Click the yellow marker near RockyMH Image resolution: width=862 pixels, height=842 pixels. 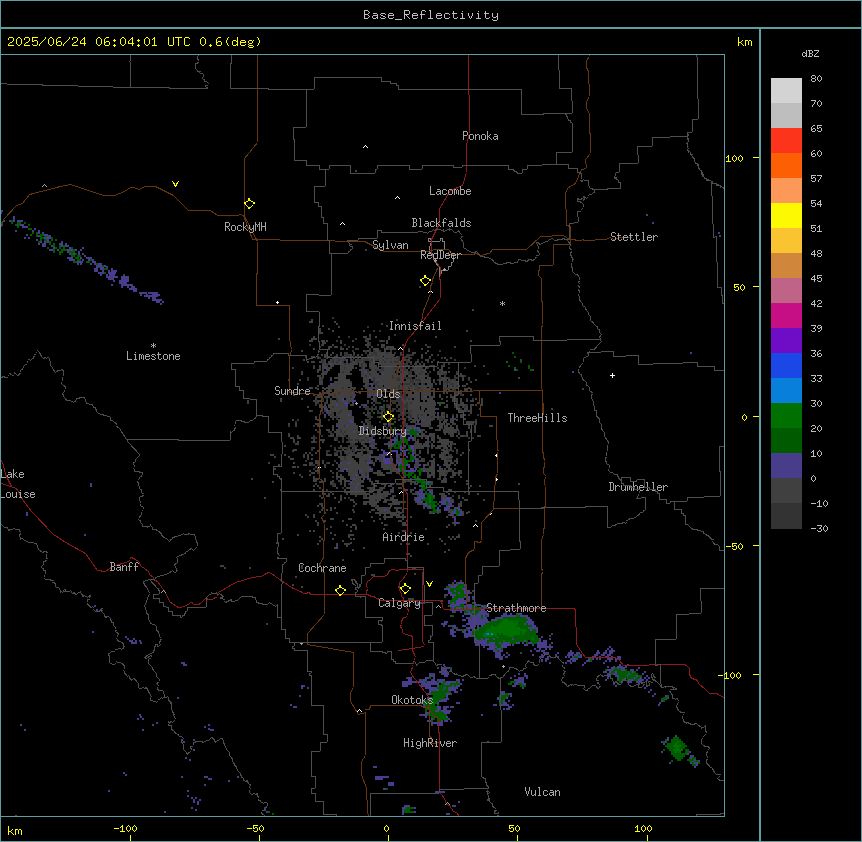[249, 204]
